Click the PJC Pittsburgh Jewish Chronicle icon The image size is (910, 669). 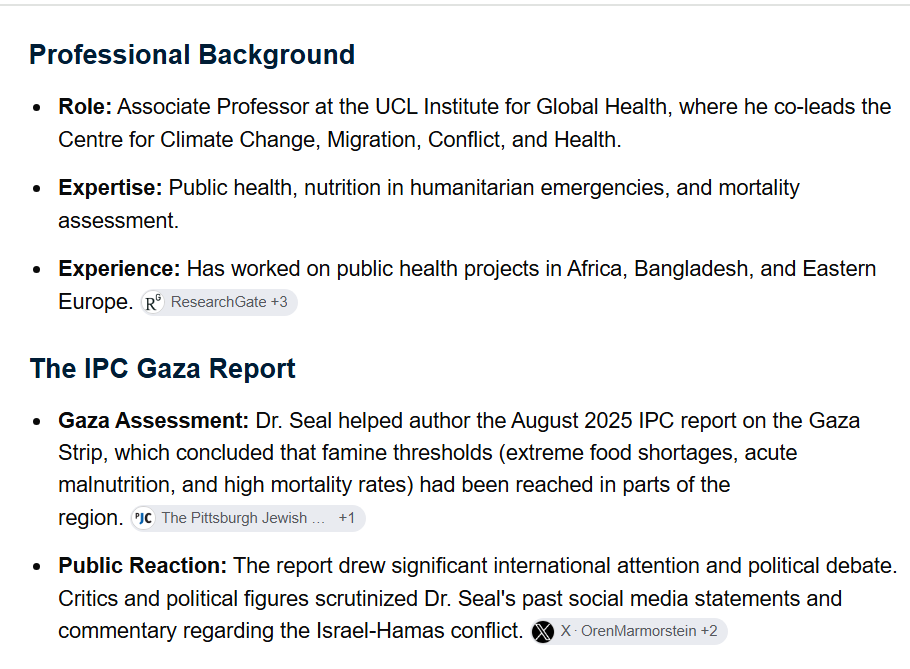143,518
